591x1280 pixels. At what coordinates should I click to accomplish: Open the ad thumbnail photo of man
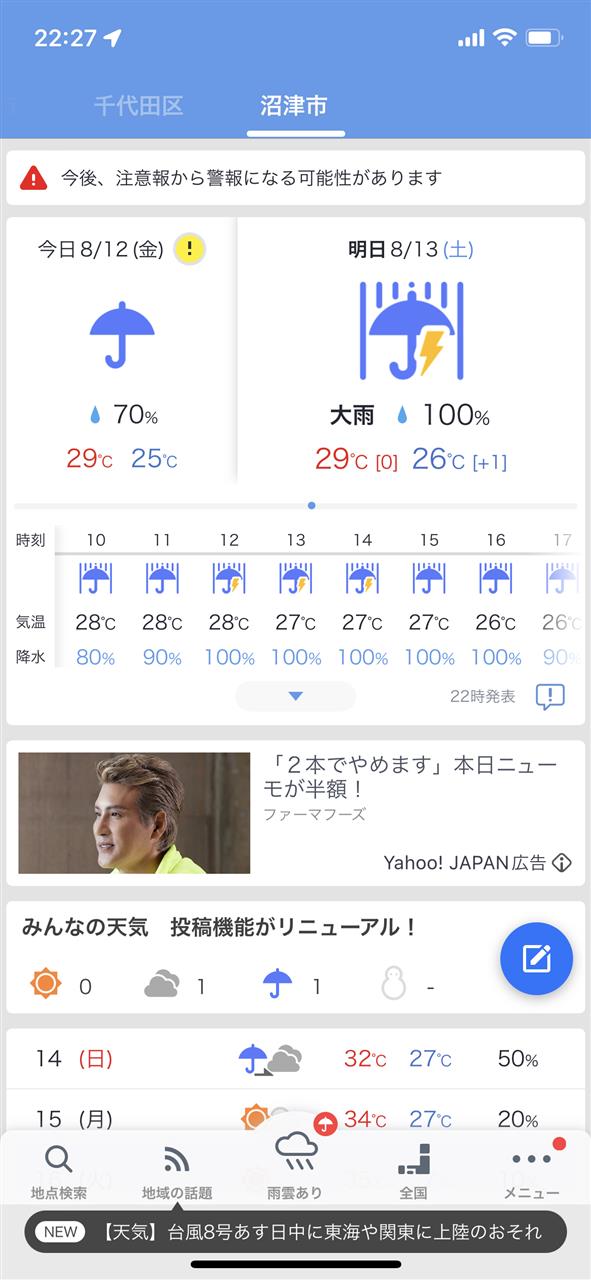tap(134, 813)
